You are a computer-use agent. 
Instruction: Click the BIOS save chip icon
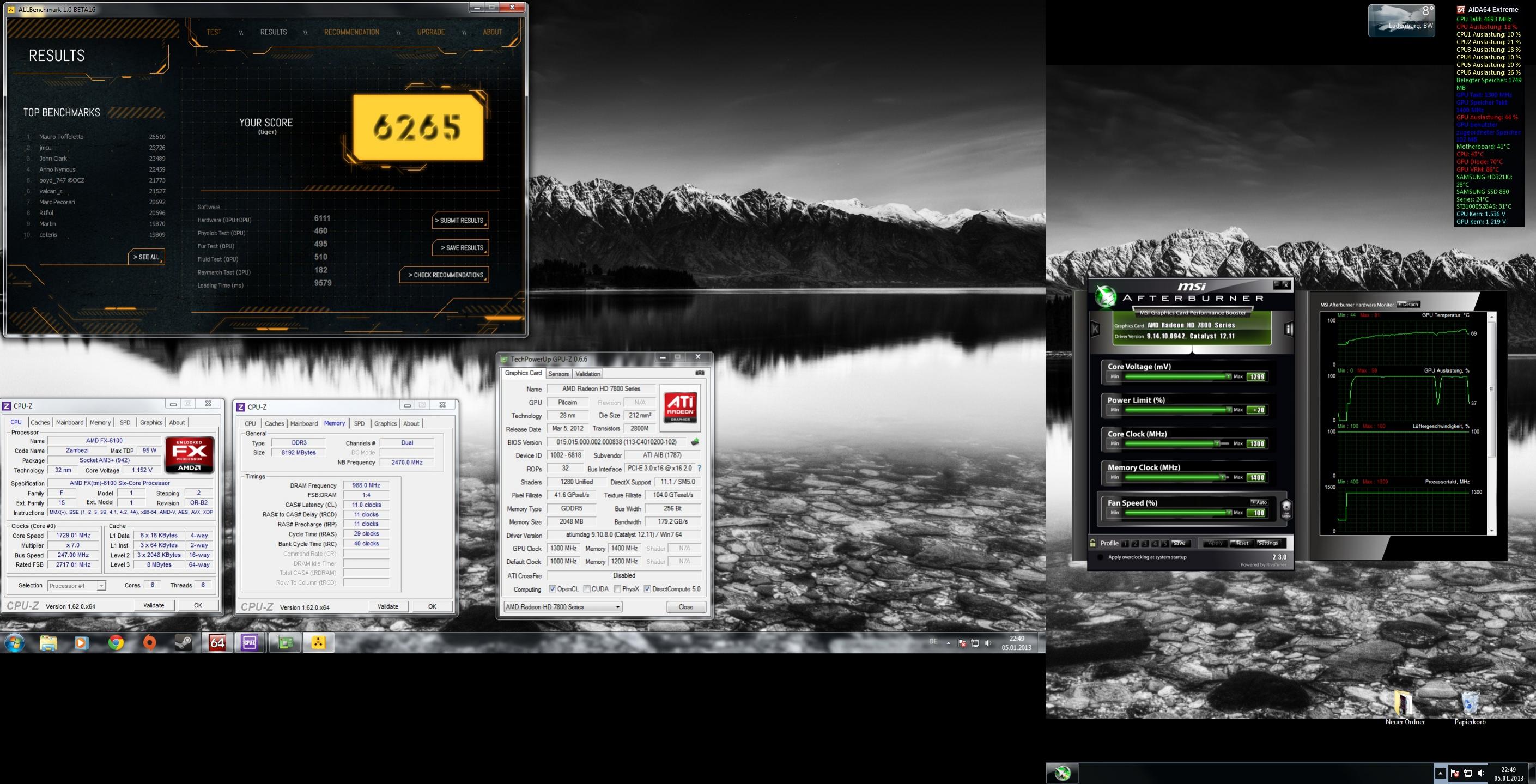click(695, 442)
